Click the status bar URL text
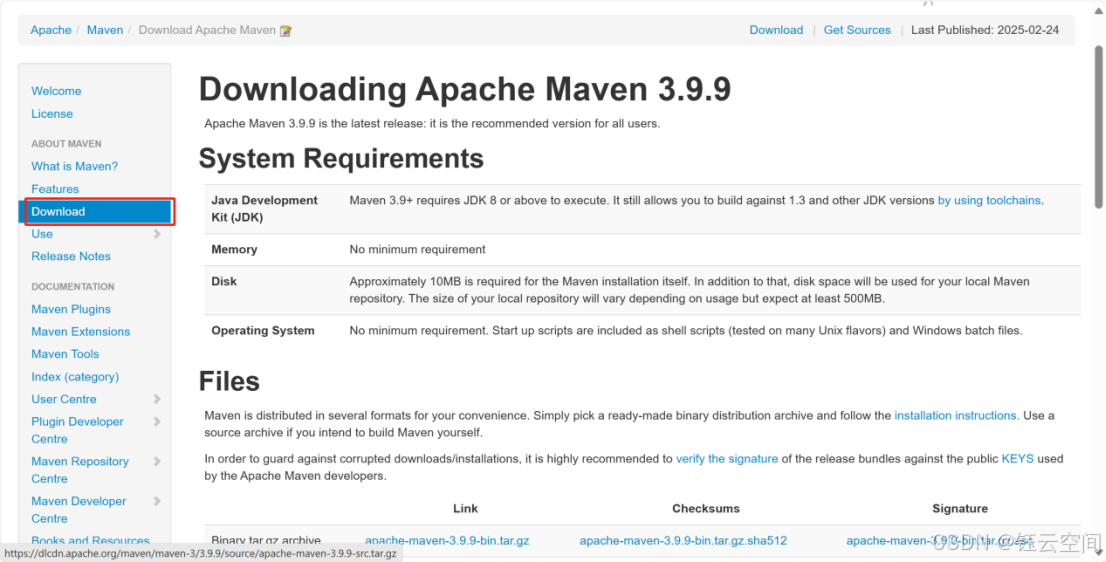This screenshot has width=1106, height=562. coord(200,554)
